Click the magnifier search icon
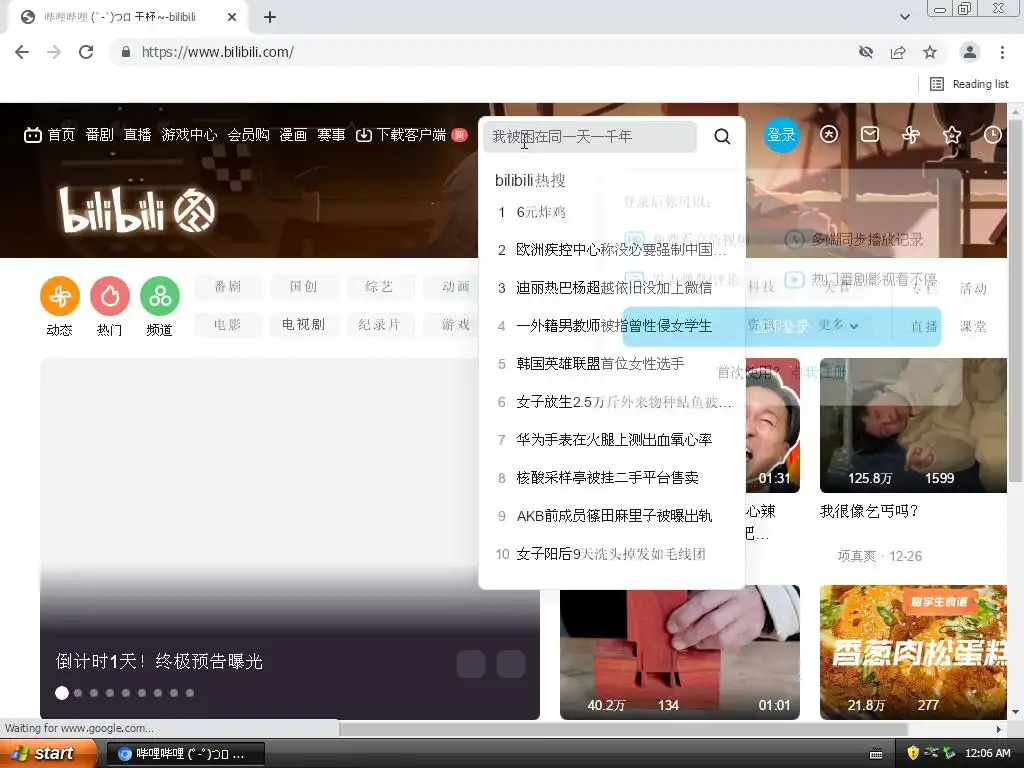This screenshot has width=1024, height=768. [x=722, y=136]
